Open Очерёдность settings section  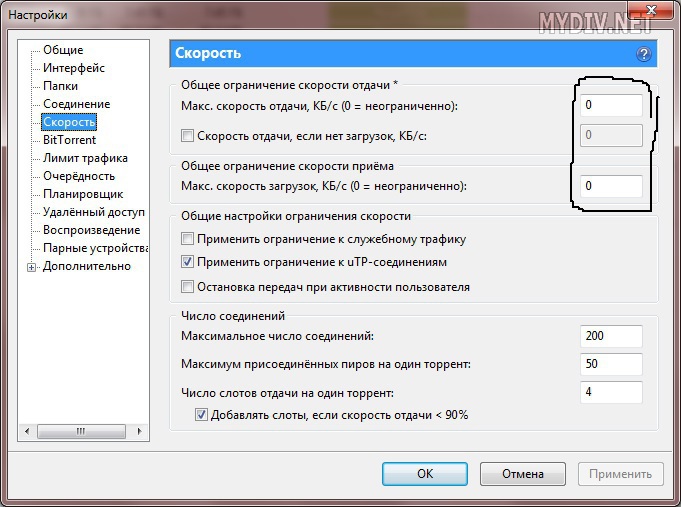point(79,176)
